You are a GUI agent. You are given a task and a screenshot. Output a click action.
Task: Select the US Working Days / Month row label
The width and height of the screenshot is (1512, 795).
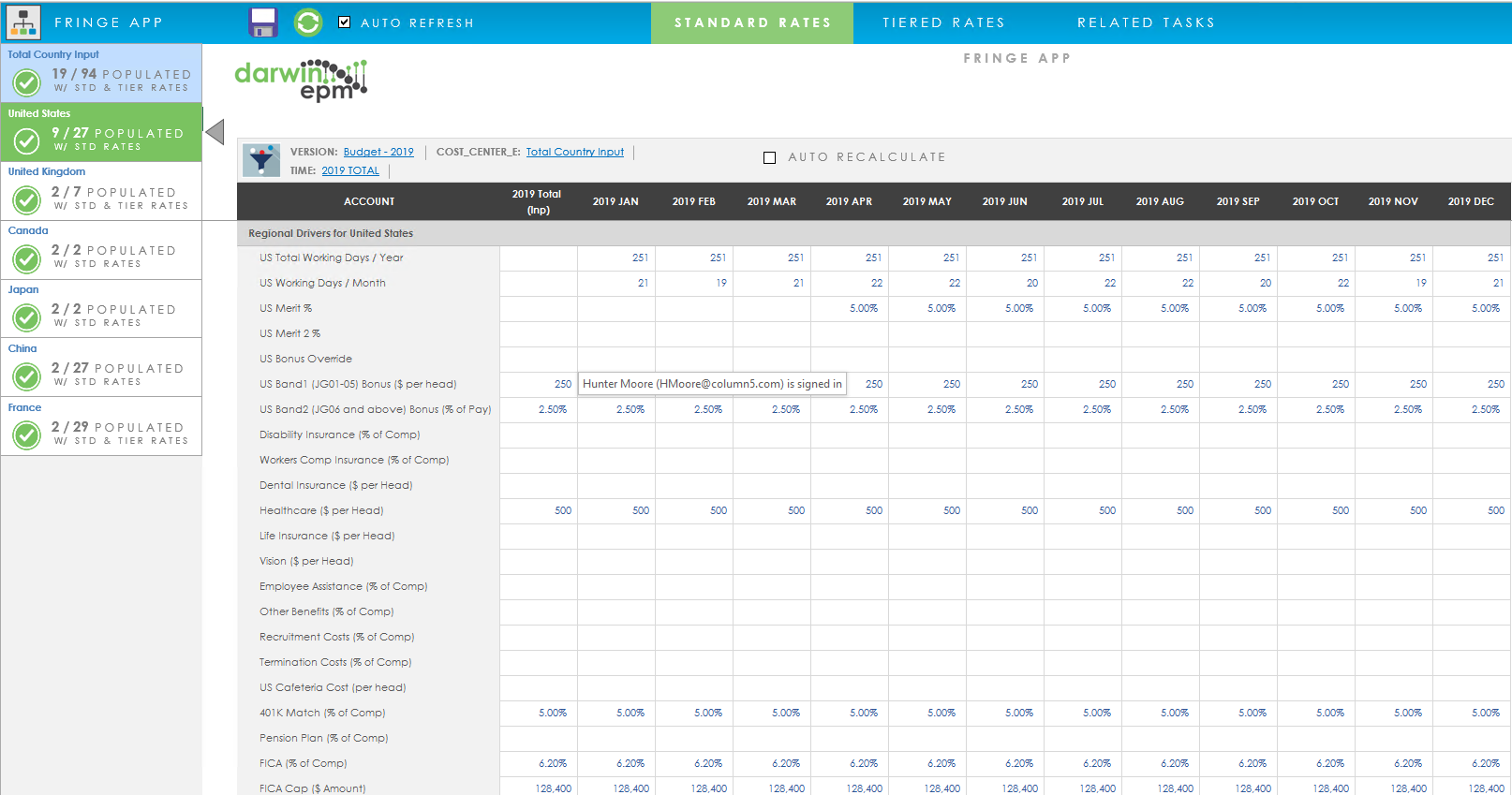pyautogui.click(x=322, y=283)
